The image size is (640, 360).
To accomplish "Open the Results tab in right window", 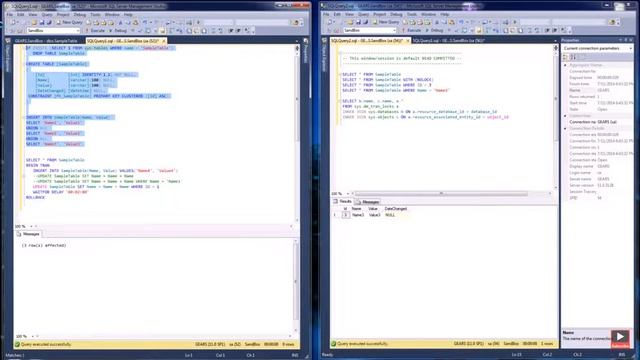I will click(x=342, y=202).
